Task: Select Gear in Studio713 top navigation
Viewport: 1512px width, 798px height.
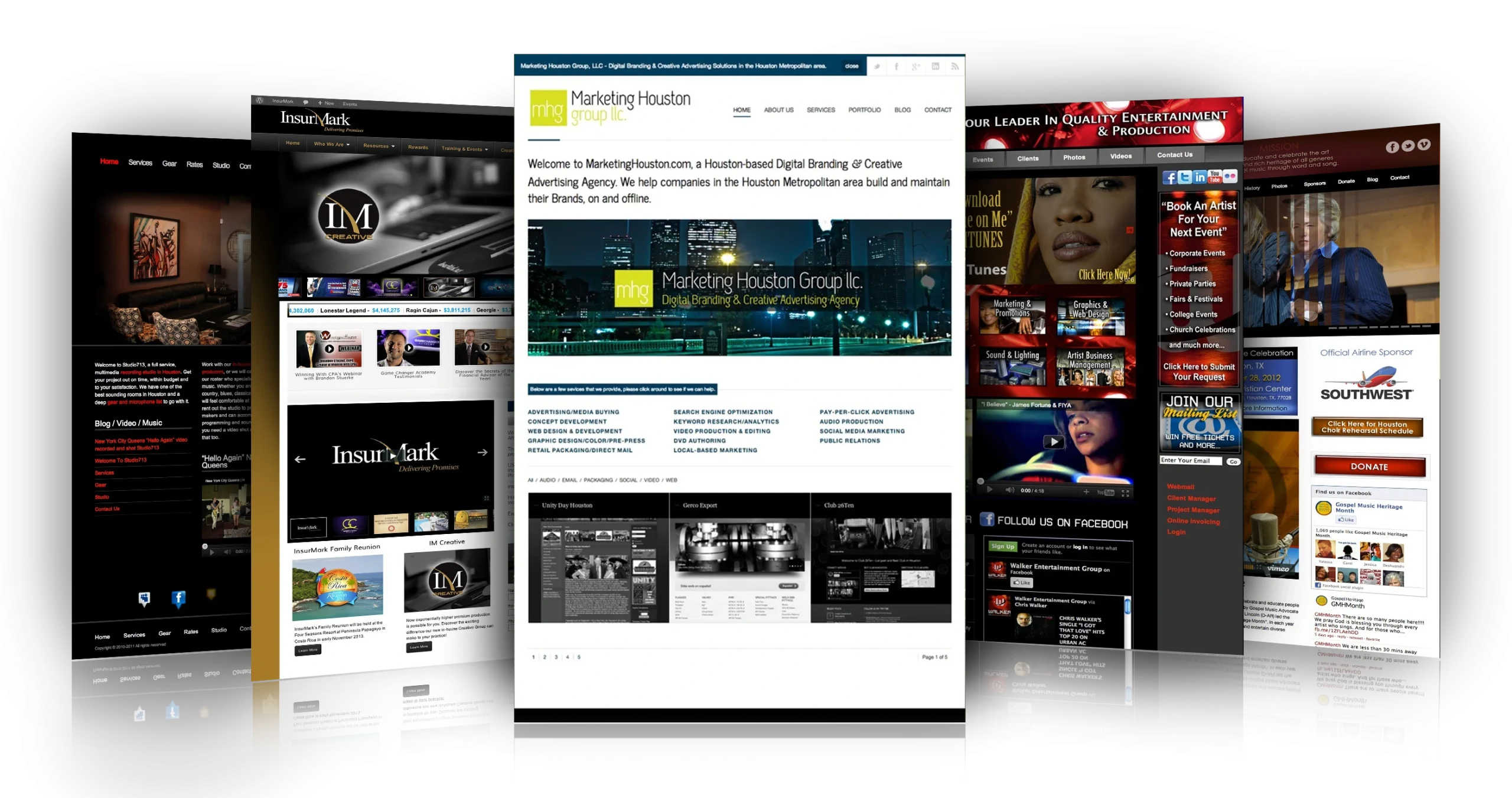Action: [x=170, y=164]
